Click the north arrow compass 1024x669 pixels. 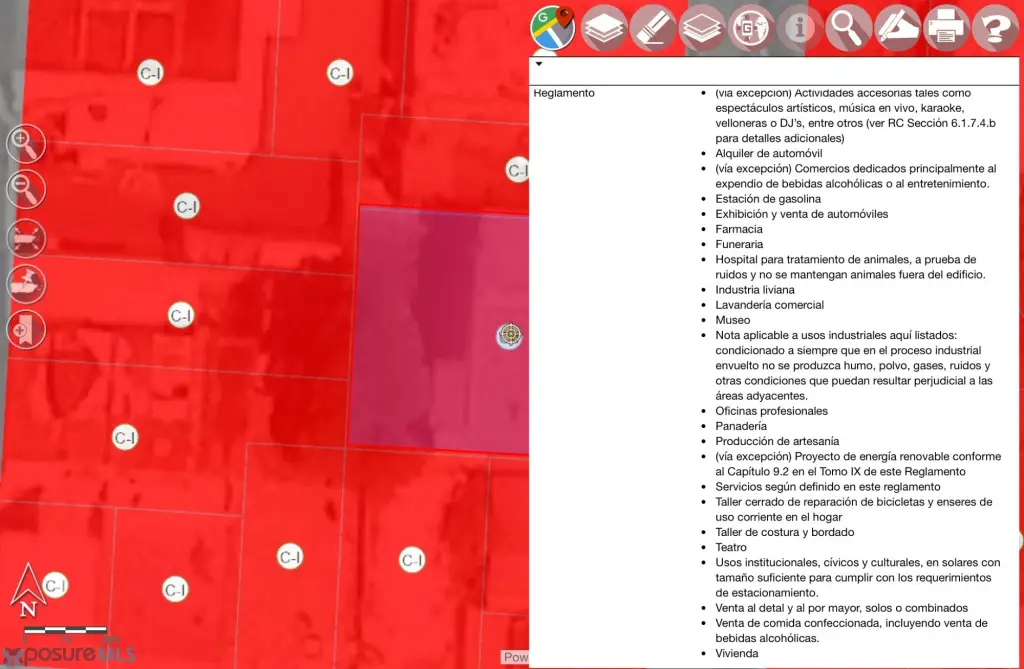coord(28,591)
